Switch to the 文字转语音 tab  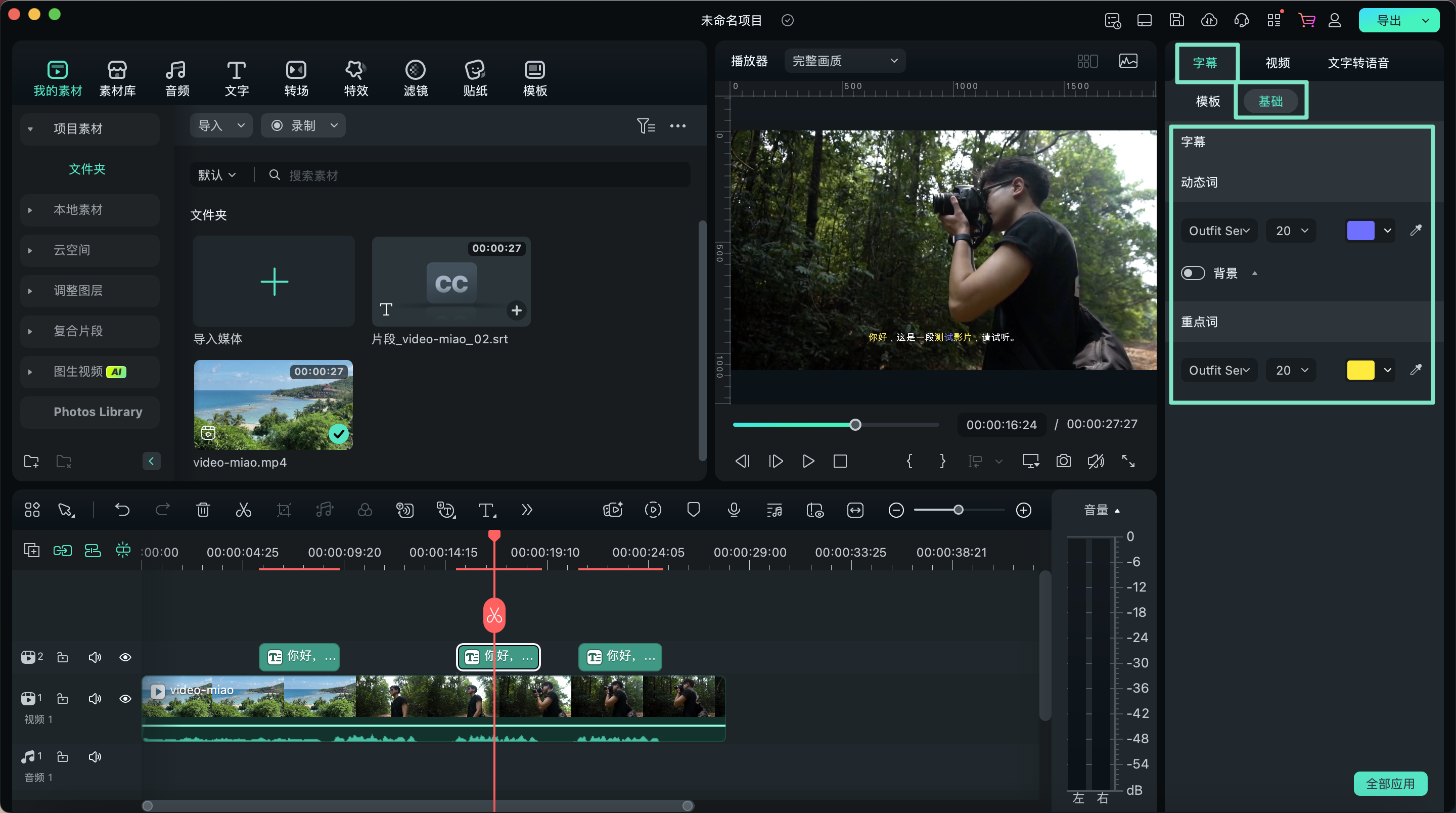tap(1357, 63)
